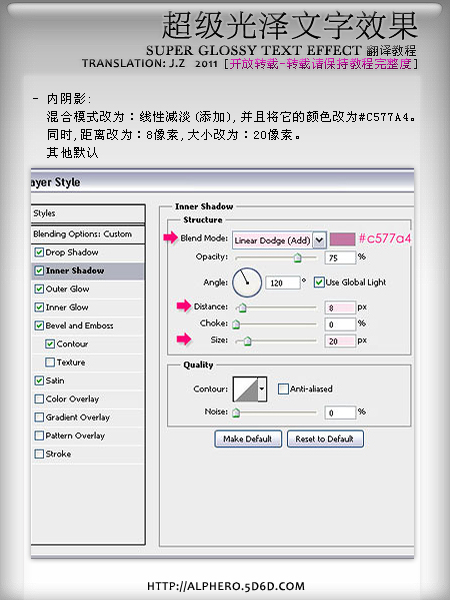Select the Satin style row

click(88, 381)
